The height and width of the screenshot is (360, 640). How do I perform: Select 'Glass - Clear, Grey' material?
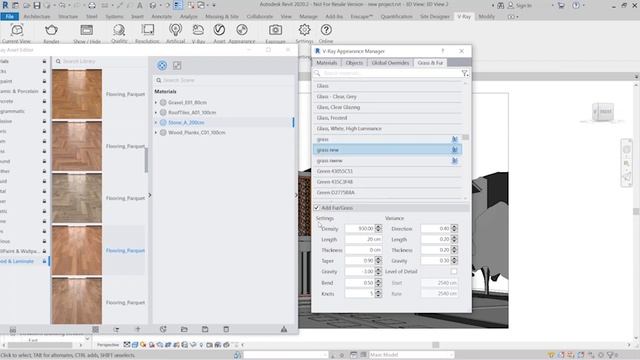(x=388, y=97)
